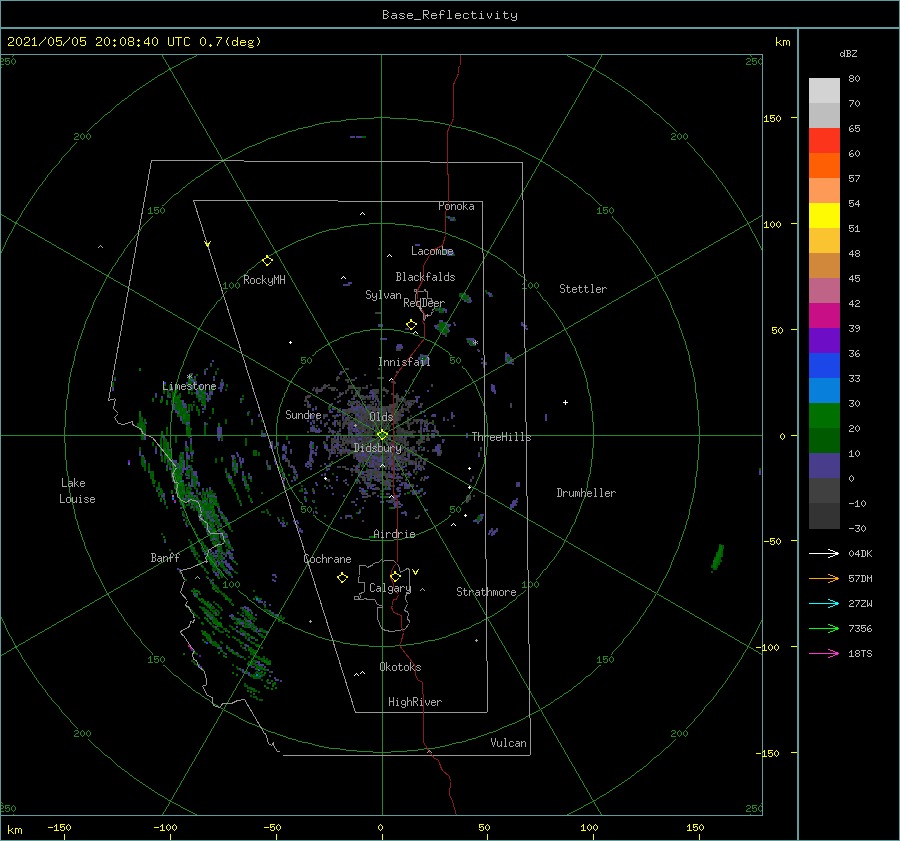The width and height of the screenshot is (900, 841).
Task: Click the Airdrie label
Action: [x=394, y=534]
